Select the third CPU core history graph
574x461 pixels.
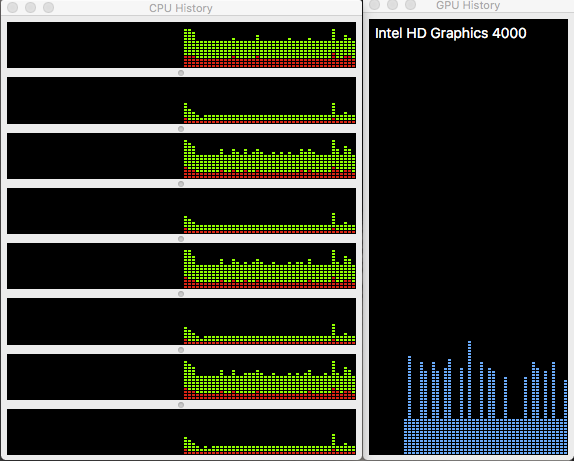point(182,156)
